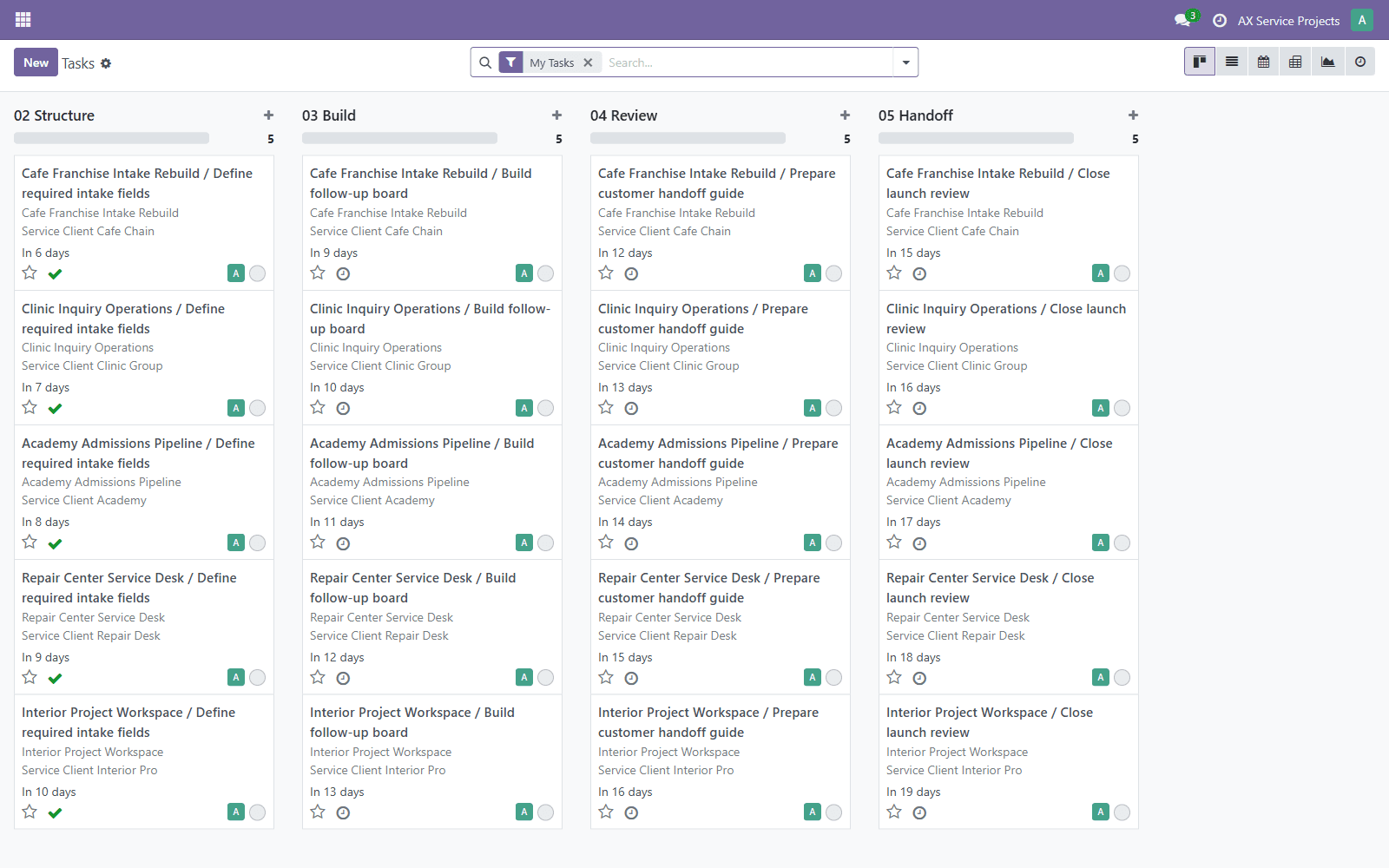Click the New task button
Viewport: 1389px width, 868px height.
point(36,62)
